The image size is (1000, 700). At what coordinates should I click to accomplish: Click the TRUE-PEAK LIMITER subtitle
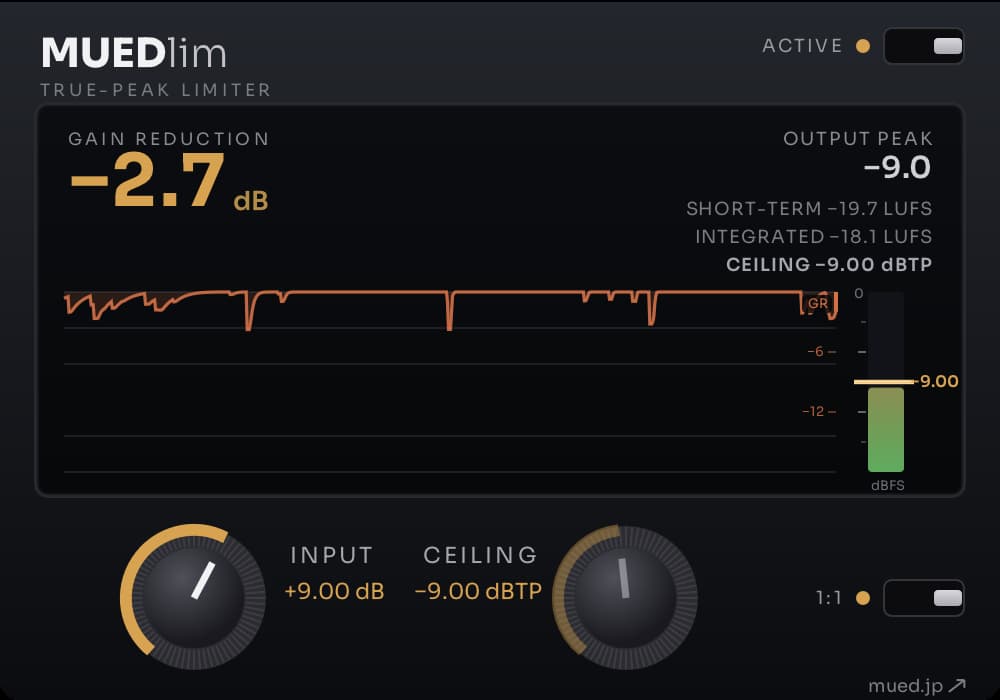coord(156,90)
